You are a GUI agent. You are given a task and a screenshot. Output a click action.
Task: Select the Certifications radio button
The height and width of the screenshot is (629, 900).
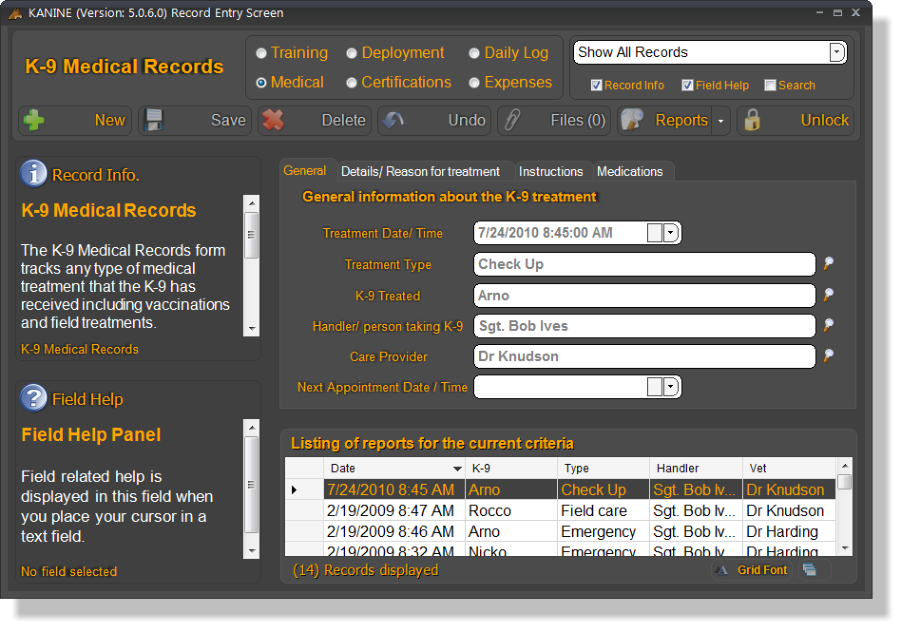pos(352,83)
